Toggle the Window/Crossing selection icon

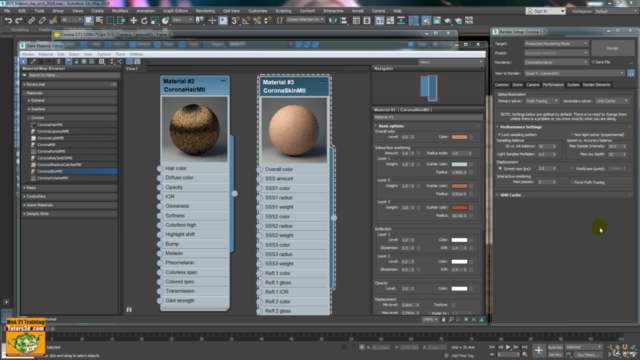coord(121,20)
